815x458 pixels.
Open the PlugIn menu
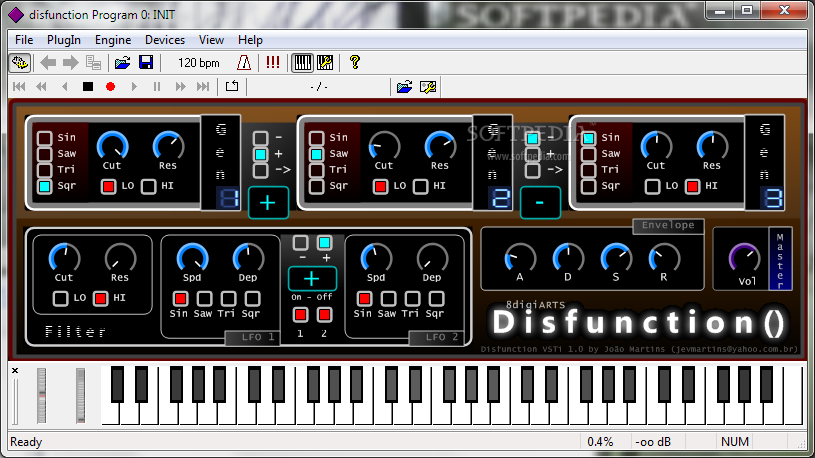64,40
